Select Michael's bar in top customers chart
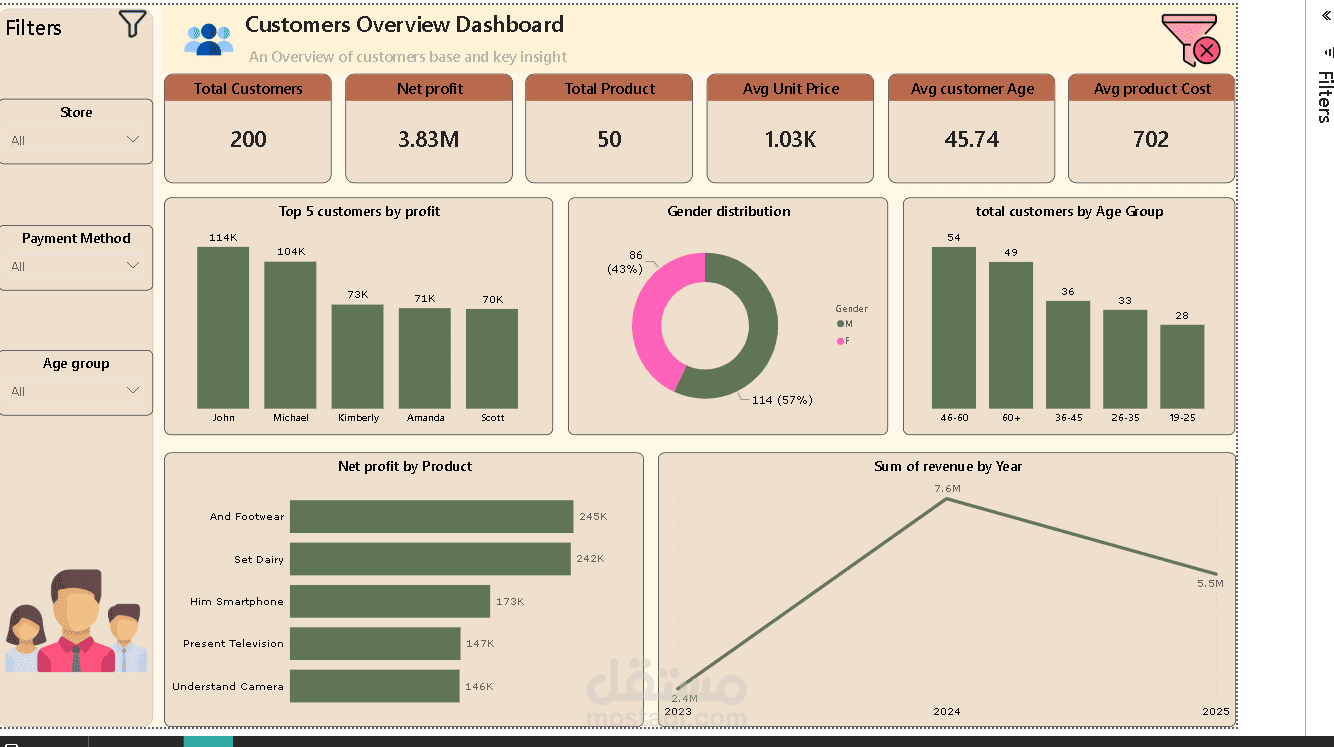1334x747 pixels. click(290, 335)
